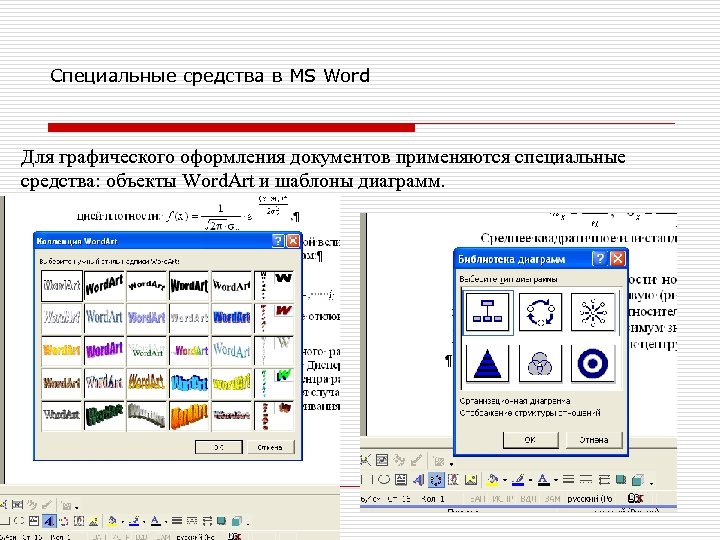720x540 pixels.
Task: Click Text Box icon in left drawing toolbar
Action: (x=34, y=521)
